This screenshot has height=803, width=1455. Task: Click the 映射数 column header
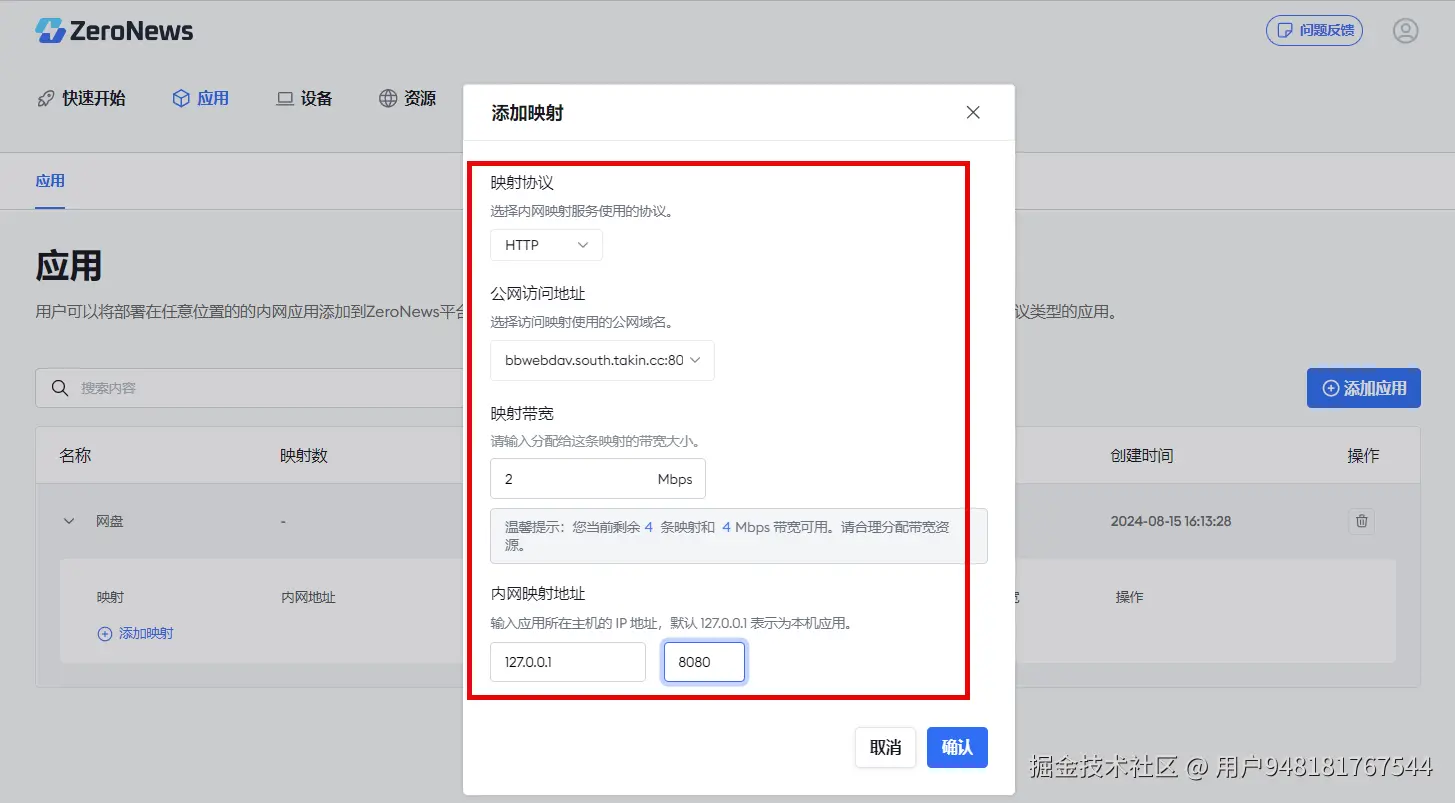click(304, 455)
